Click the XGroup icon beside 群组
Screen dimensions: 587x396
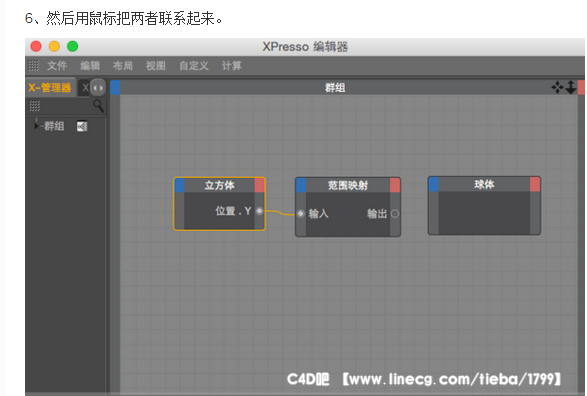click(x=82, y=127)
